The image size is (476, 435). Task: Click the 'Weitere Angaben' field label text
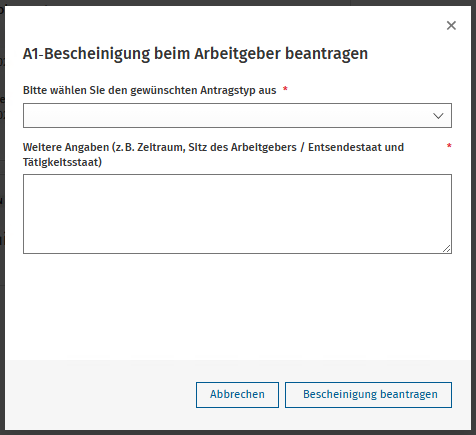[213, 155]
